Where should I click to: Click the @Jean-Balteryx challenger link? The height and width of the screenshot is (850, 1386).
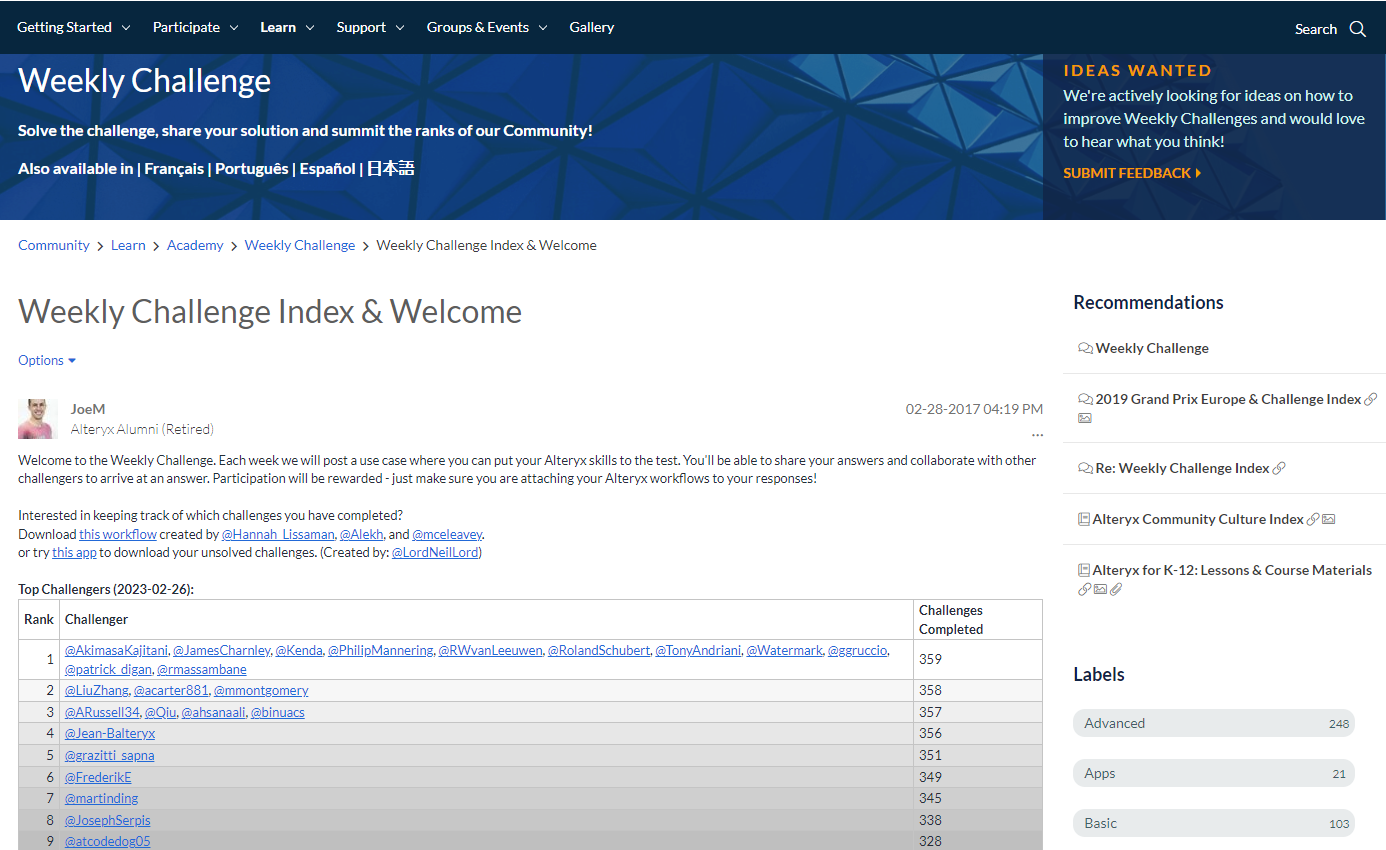coord(110,733)
